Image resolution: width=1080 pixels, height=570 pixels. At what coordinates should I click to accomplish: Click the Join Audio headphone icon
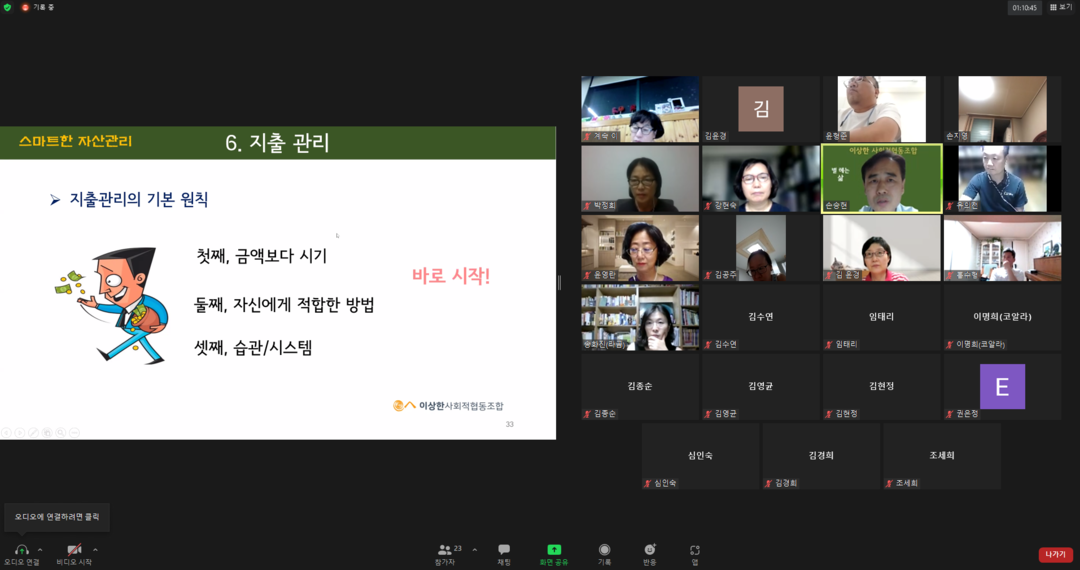pyautogui.click(x=21, y=549)
